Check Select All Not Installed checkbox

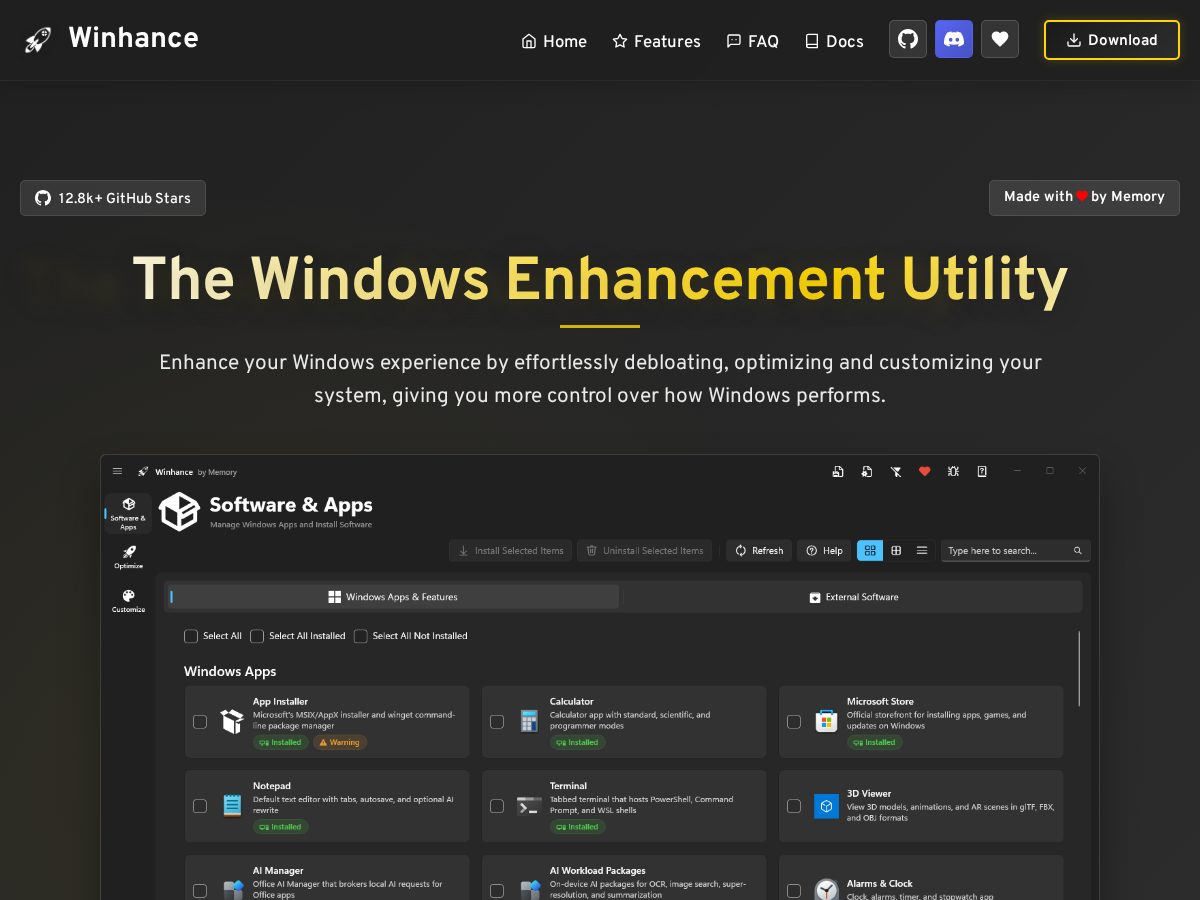click(361, 636)
